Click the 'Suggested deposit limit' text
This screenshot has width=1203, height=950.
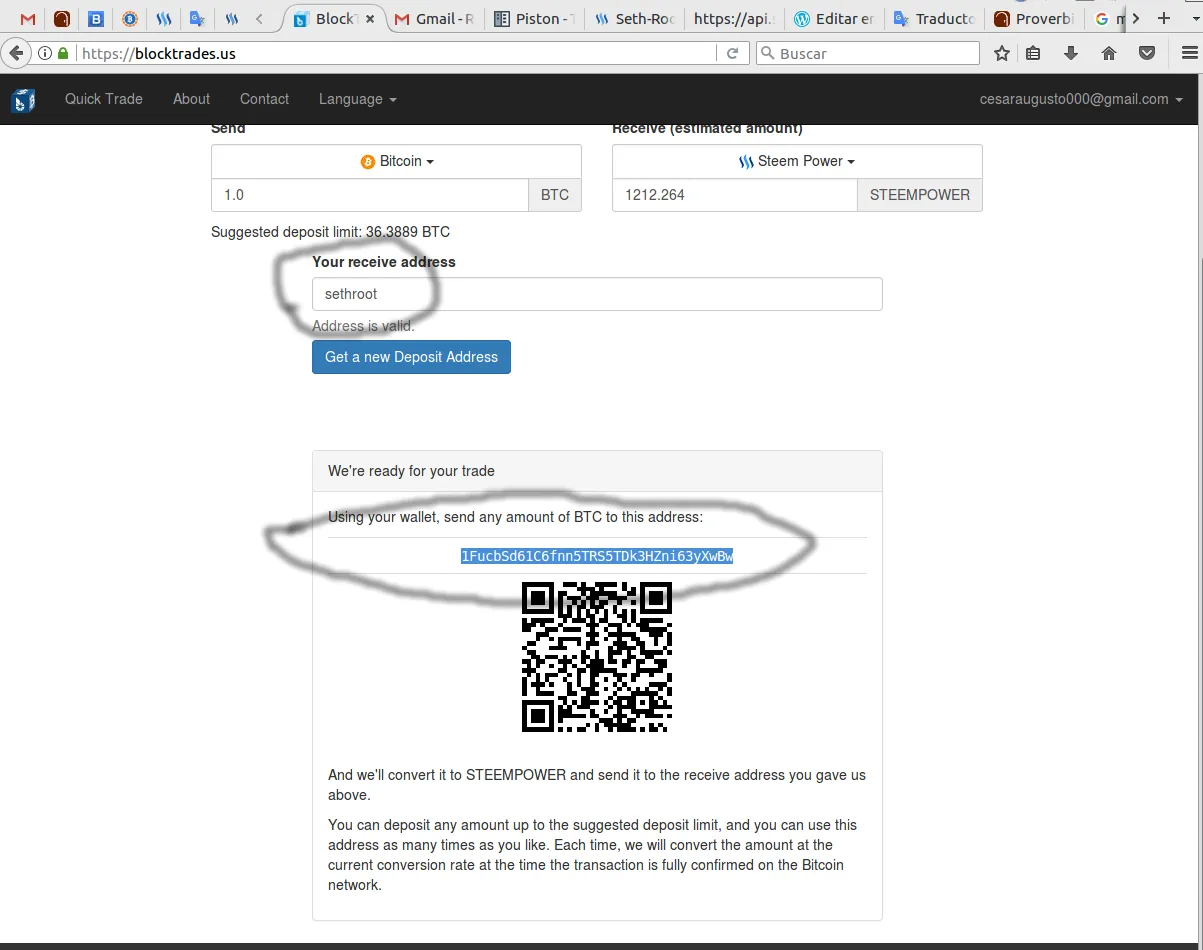330,232
